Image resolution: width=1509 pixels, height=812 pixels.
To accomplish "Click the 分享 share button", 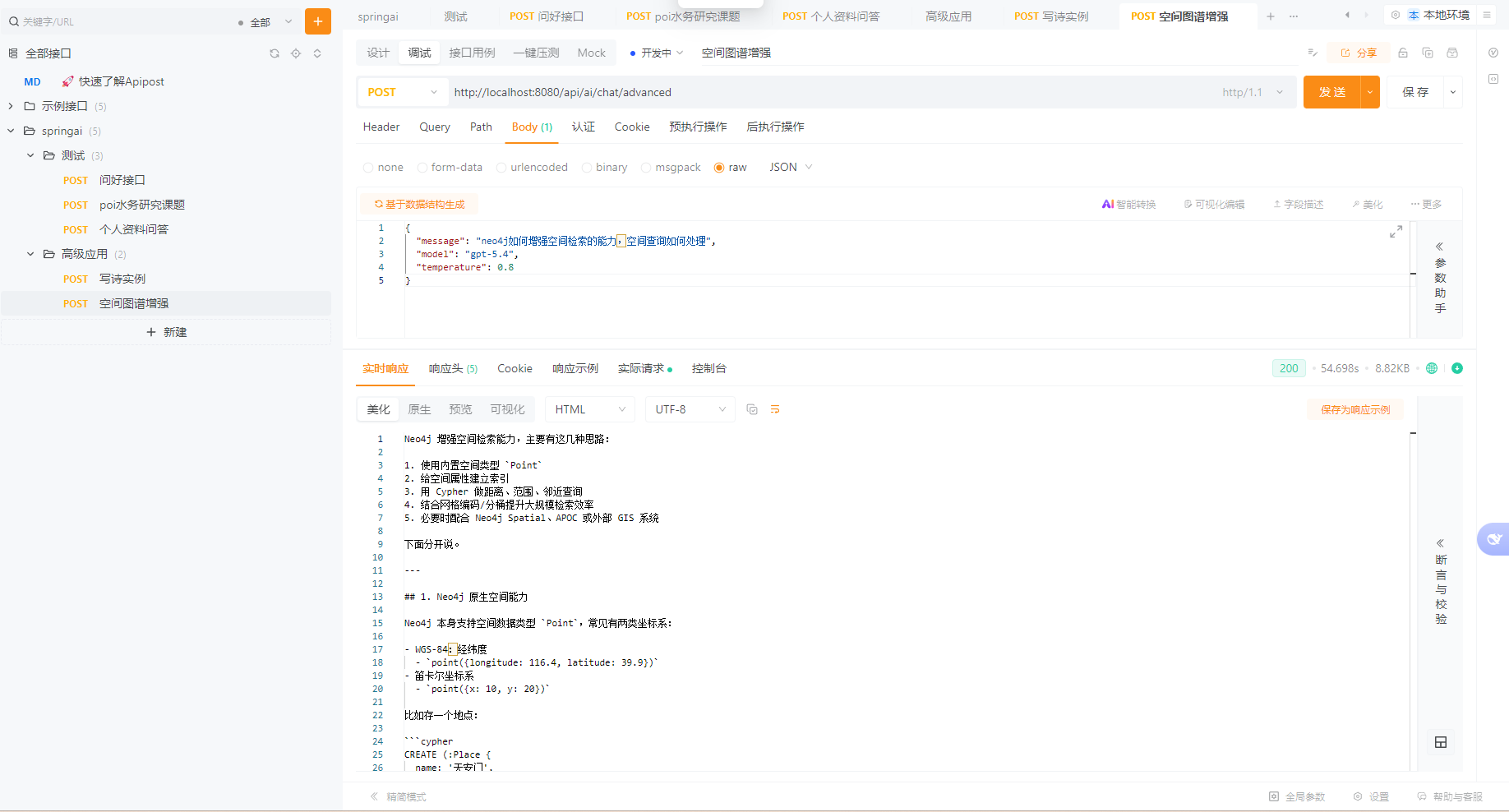I will coord(1359,53).
